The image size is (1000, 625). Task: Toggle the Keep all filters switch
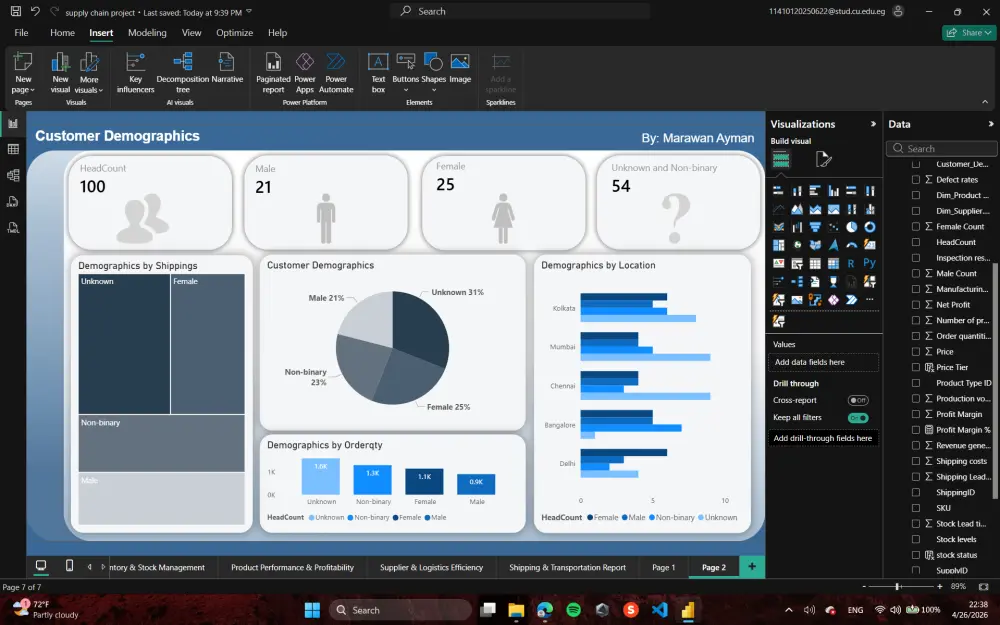click(x=858, y=418)
